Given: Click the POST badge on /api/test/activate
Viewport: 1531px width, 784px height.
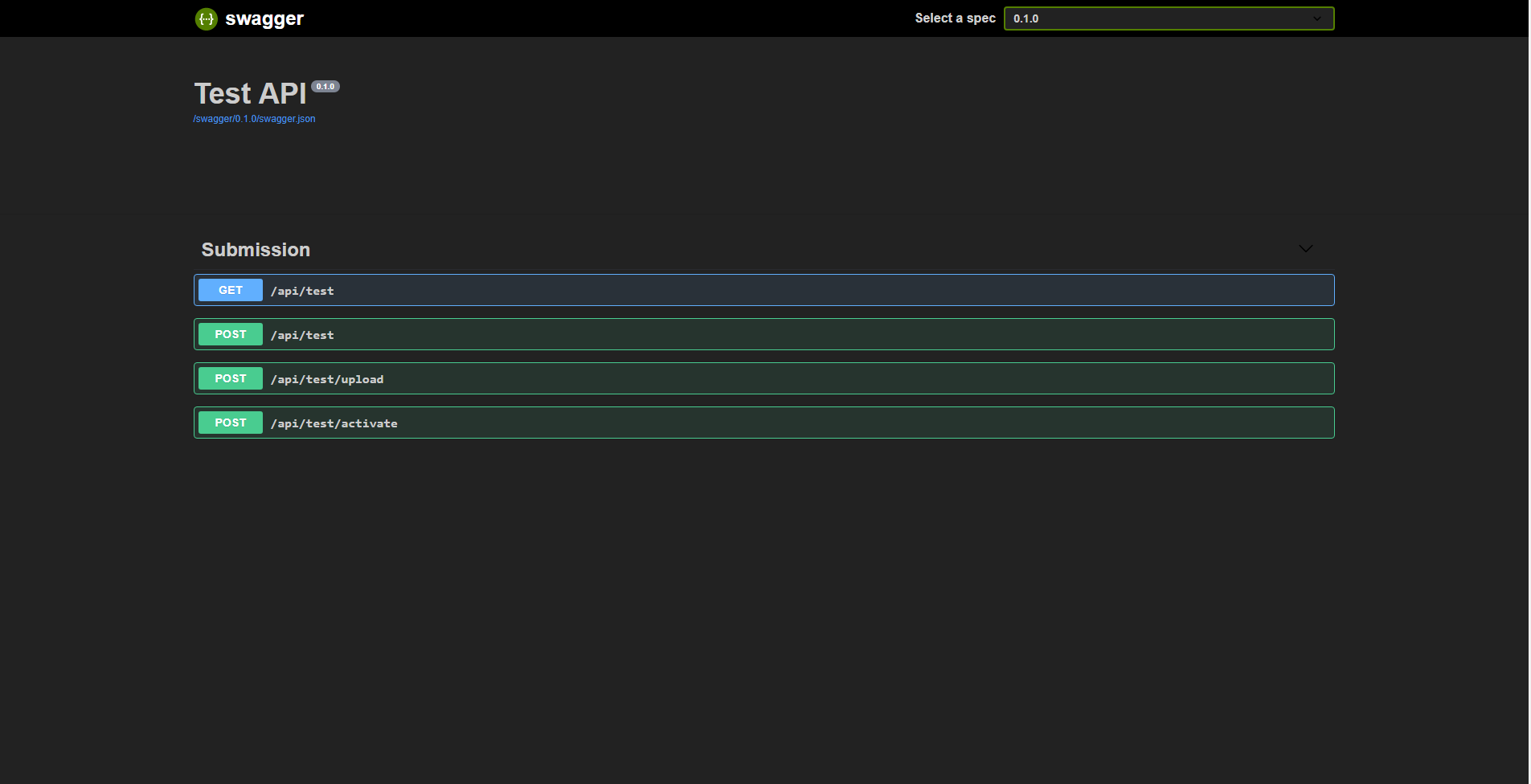Looking at the screenshot, I should click(x=230, y=422).
